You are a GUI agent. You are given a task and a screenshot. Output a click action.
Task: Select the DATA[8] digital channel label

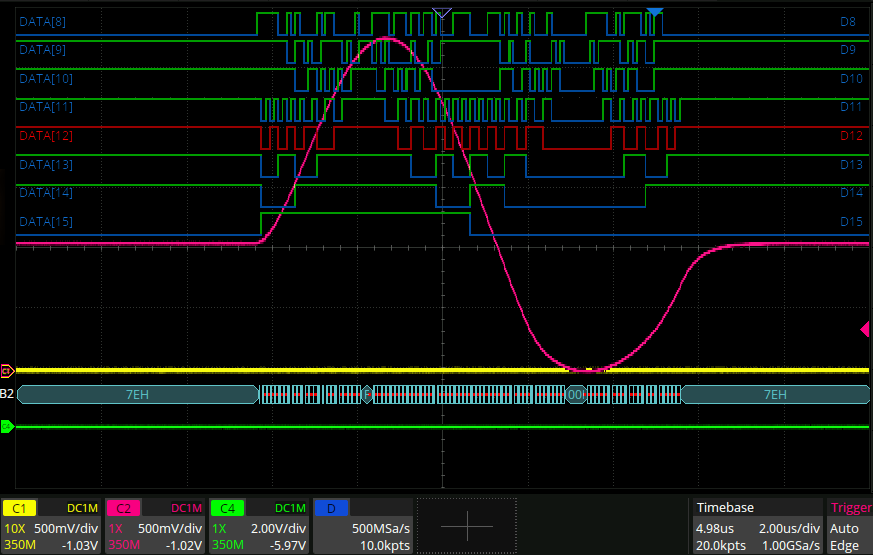coord(43,20)
